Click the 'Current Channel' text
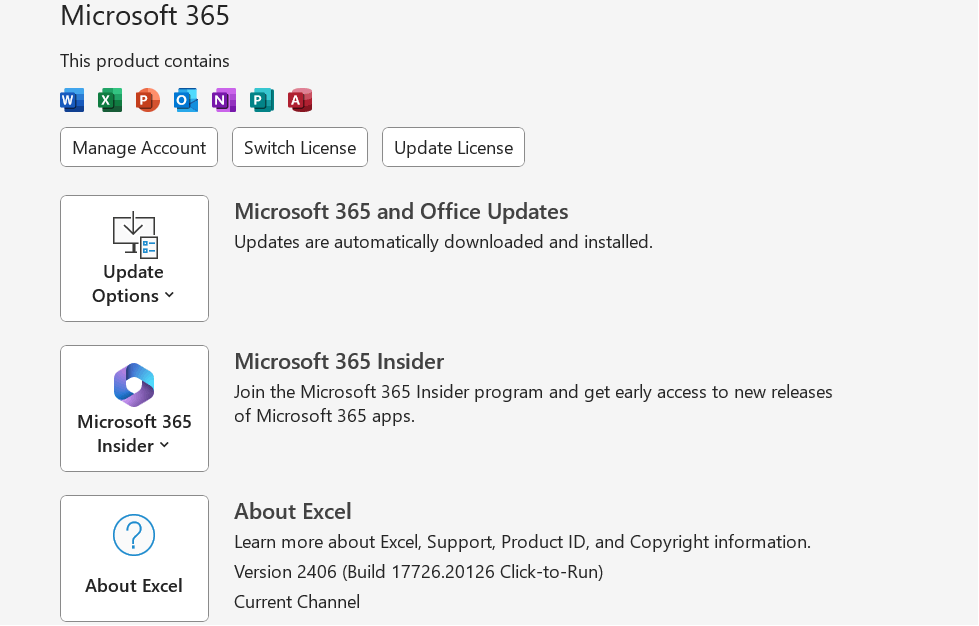Image resolution: width=979 pixels, height=626 pixels. 297,602
